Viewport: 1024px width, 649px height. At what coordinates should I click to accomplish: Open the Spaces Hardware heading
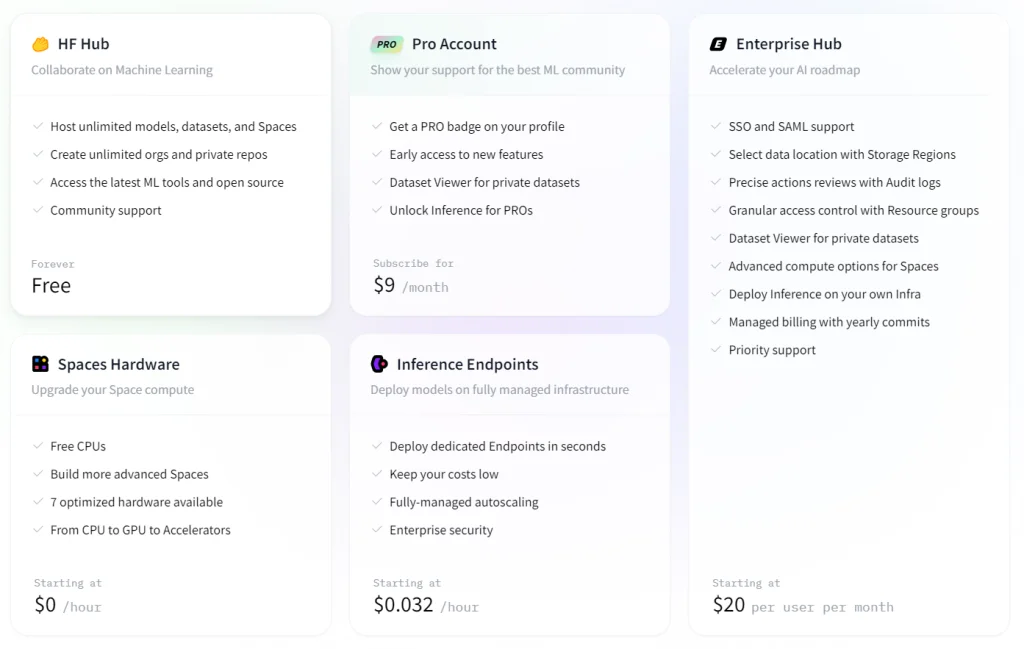pos(118,364)
